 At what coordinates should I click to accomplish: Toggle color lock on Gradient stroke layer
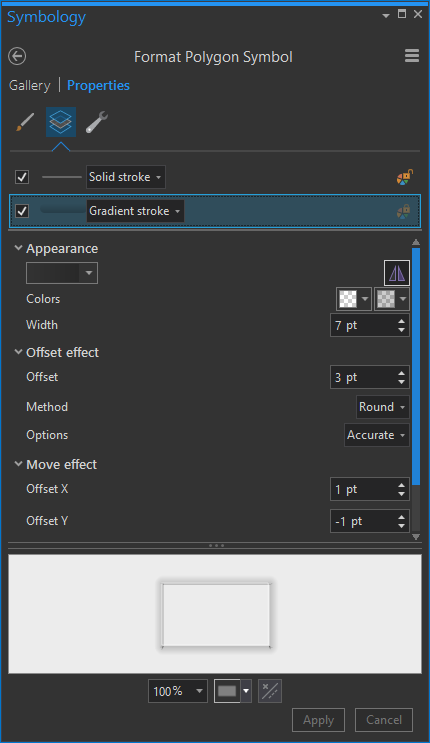403,211
